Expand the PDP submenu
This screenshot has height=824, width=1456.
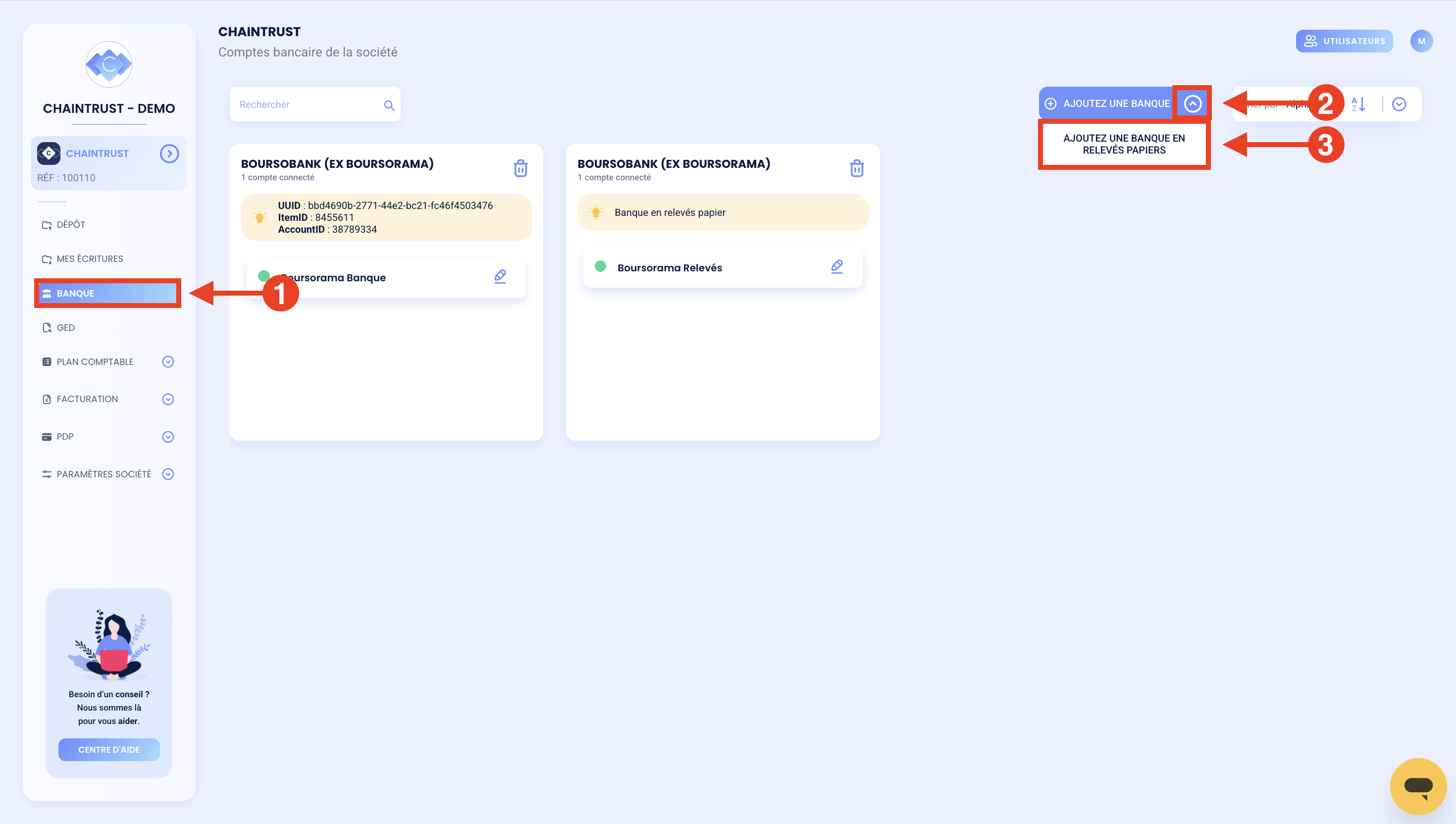(168, 437)
